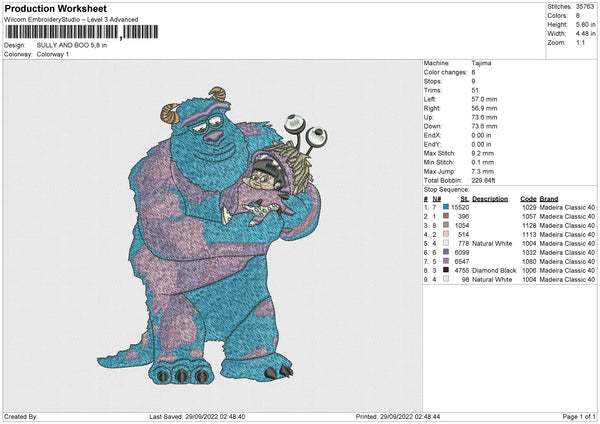Click stitch count '15520' in row 1
Viewport: 600px width, 424px height.
[x=460, y=207]
